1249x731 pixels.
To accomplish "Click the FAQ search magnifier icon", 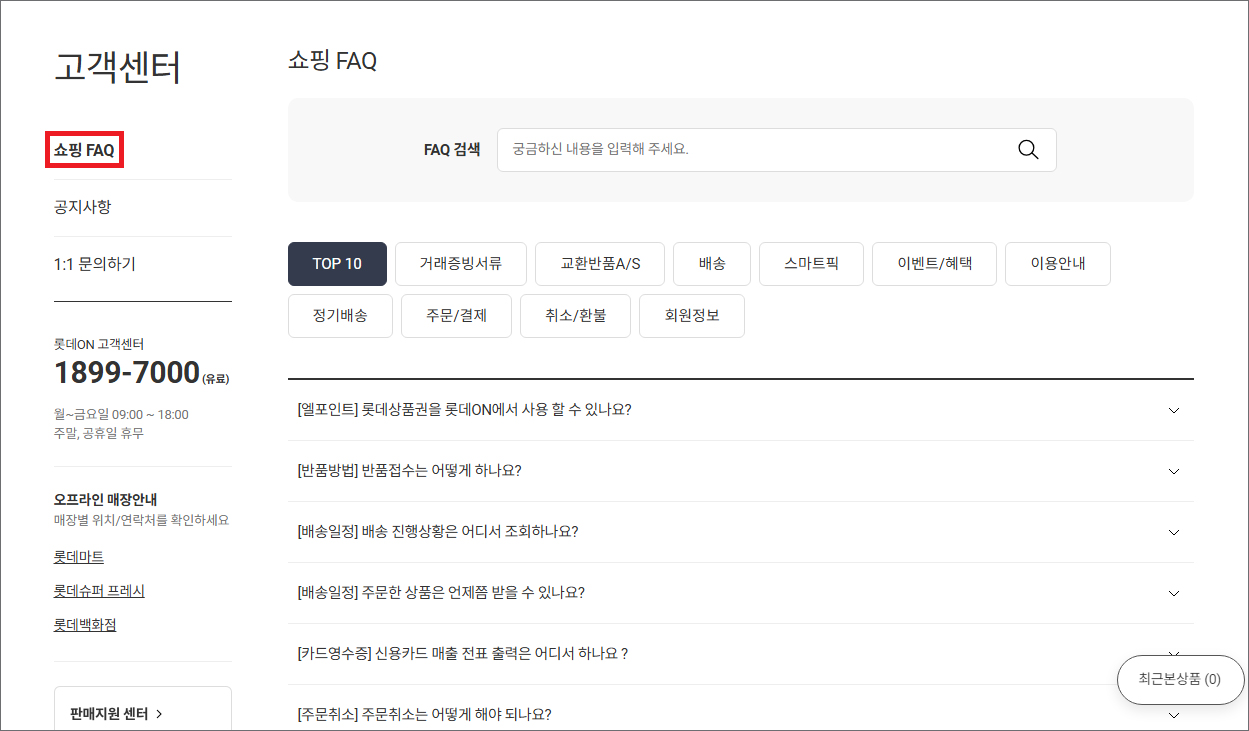I will click(1028, 150).
